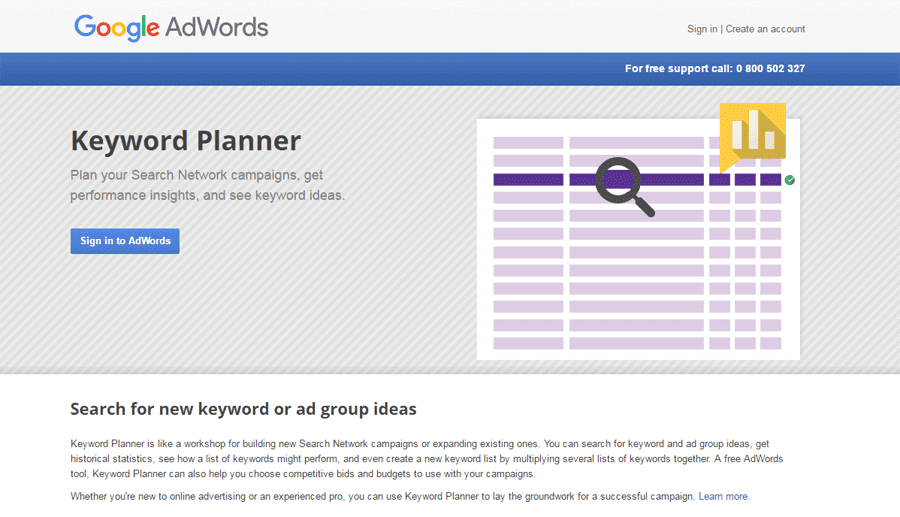Follow the Learn more link
The height and width of the screenshot is (517, 900).
point(723,496)
